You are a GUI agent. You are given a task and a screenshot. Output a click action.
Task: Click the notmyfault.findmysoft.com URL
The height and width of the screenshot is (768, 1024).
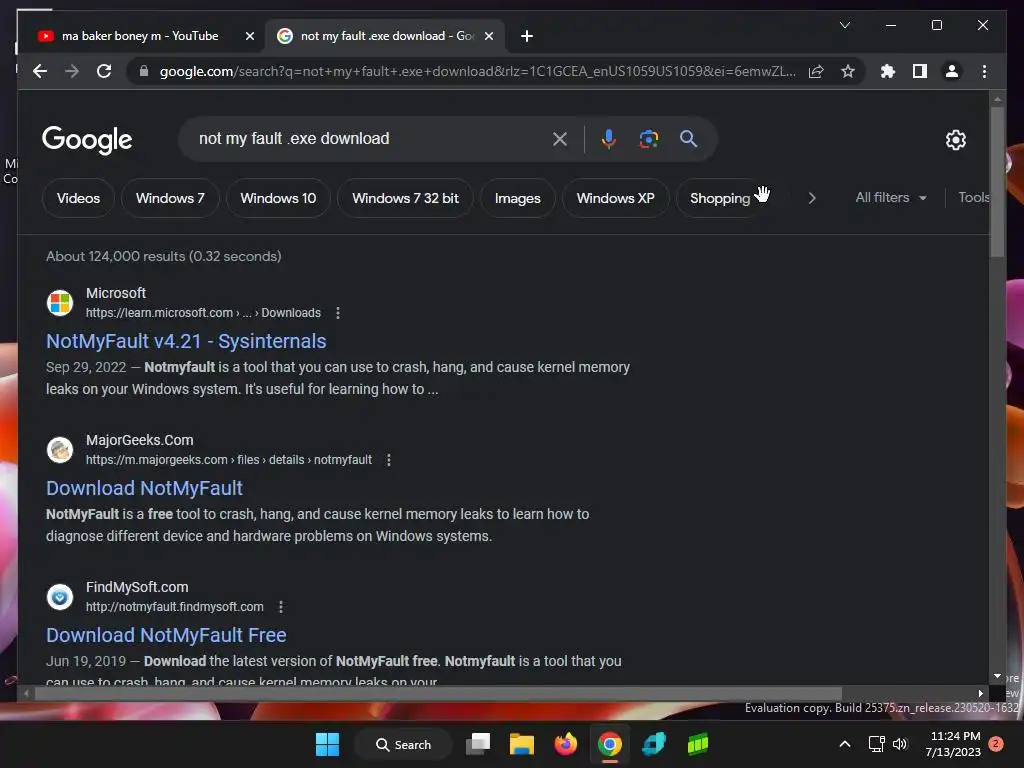pyautogui.click(x=174, y=607)
